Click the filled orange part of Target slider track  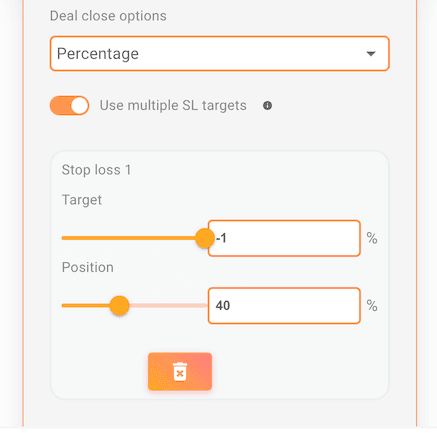129,238
